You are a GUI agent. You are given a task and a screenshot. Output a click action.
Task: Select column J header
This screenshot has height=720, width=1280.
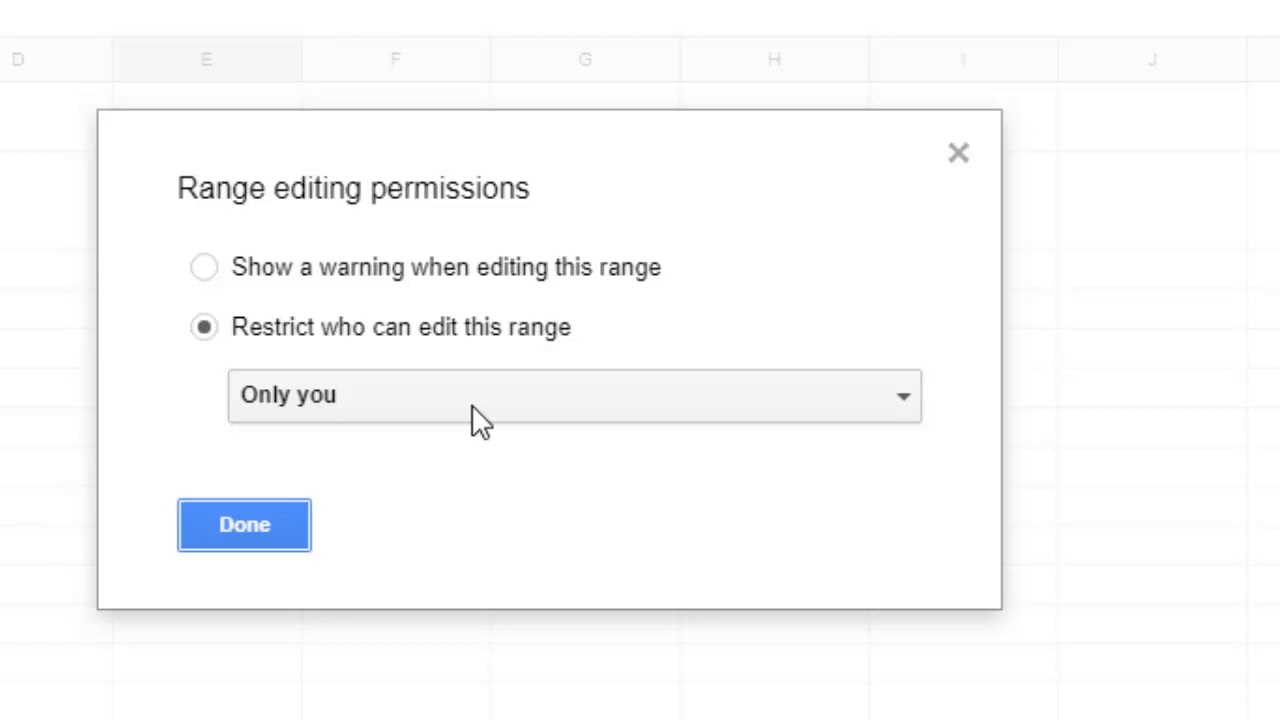(x=1152, y=60)
